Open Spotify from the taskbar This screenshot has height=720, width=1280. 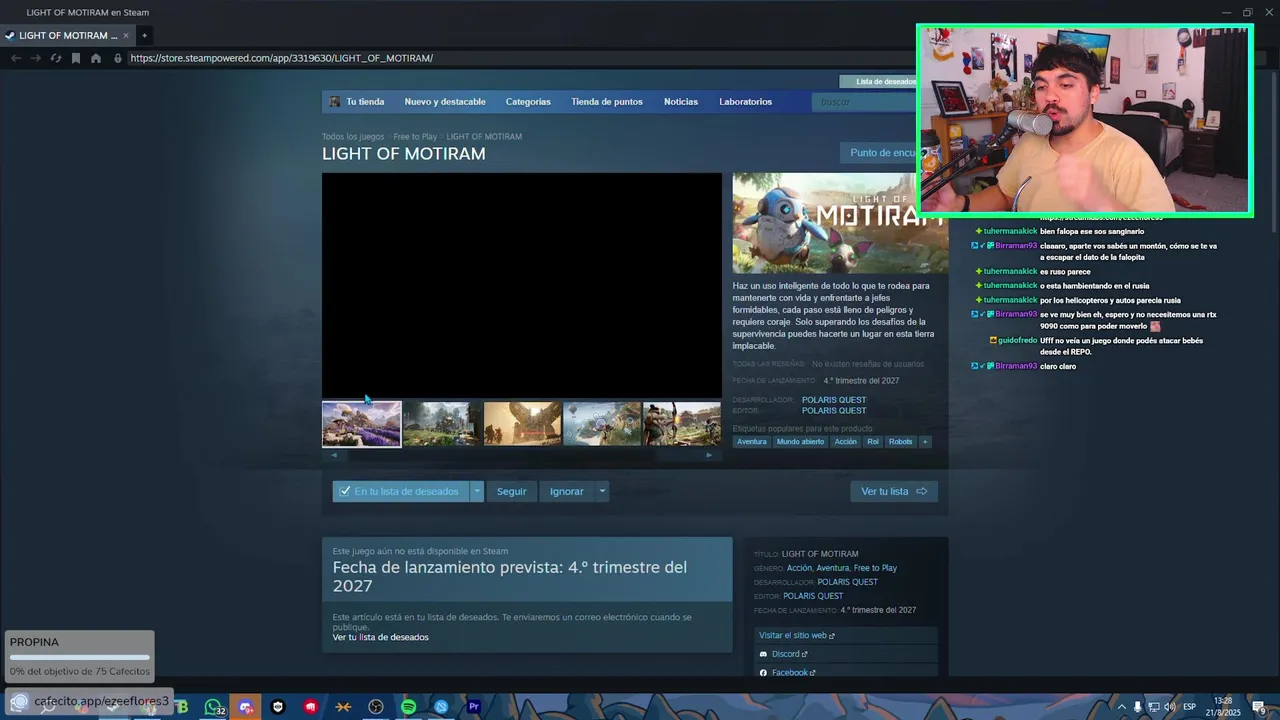tap(408, 707)
